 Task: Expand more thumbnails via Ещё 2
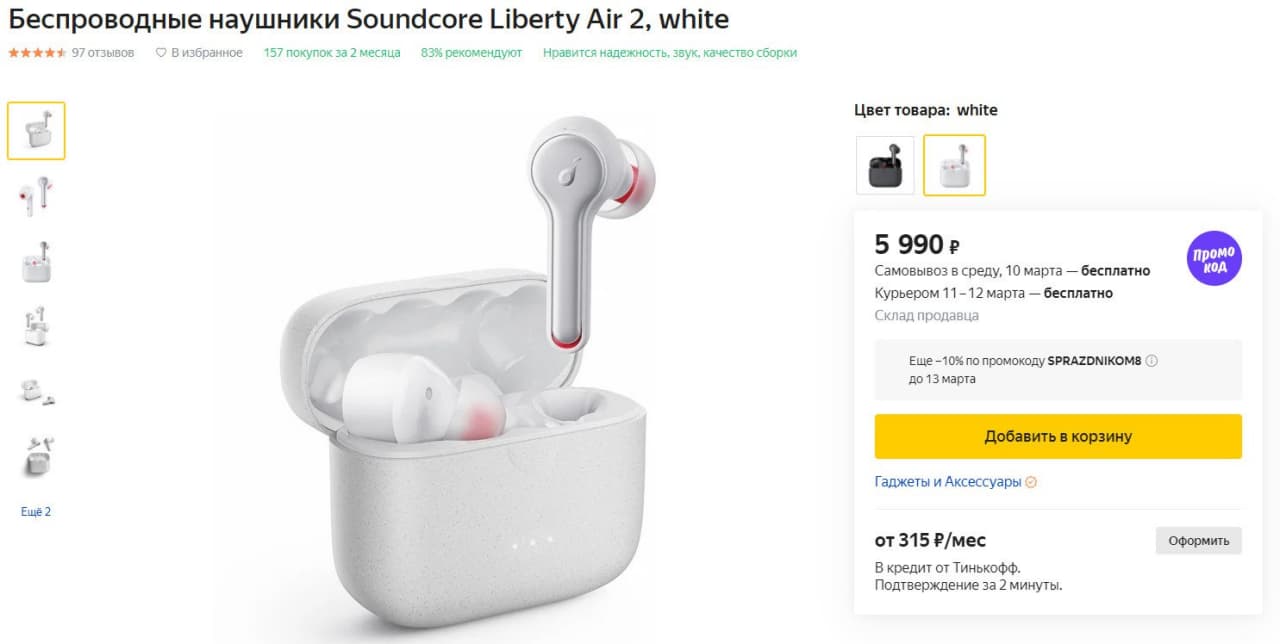coord(36,512)
